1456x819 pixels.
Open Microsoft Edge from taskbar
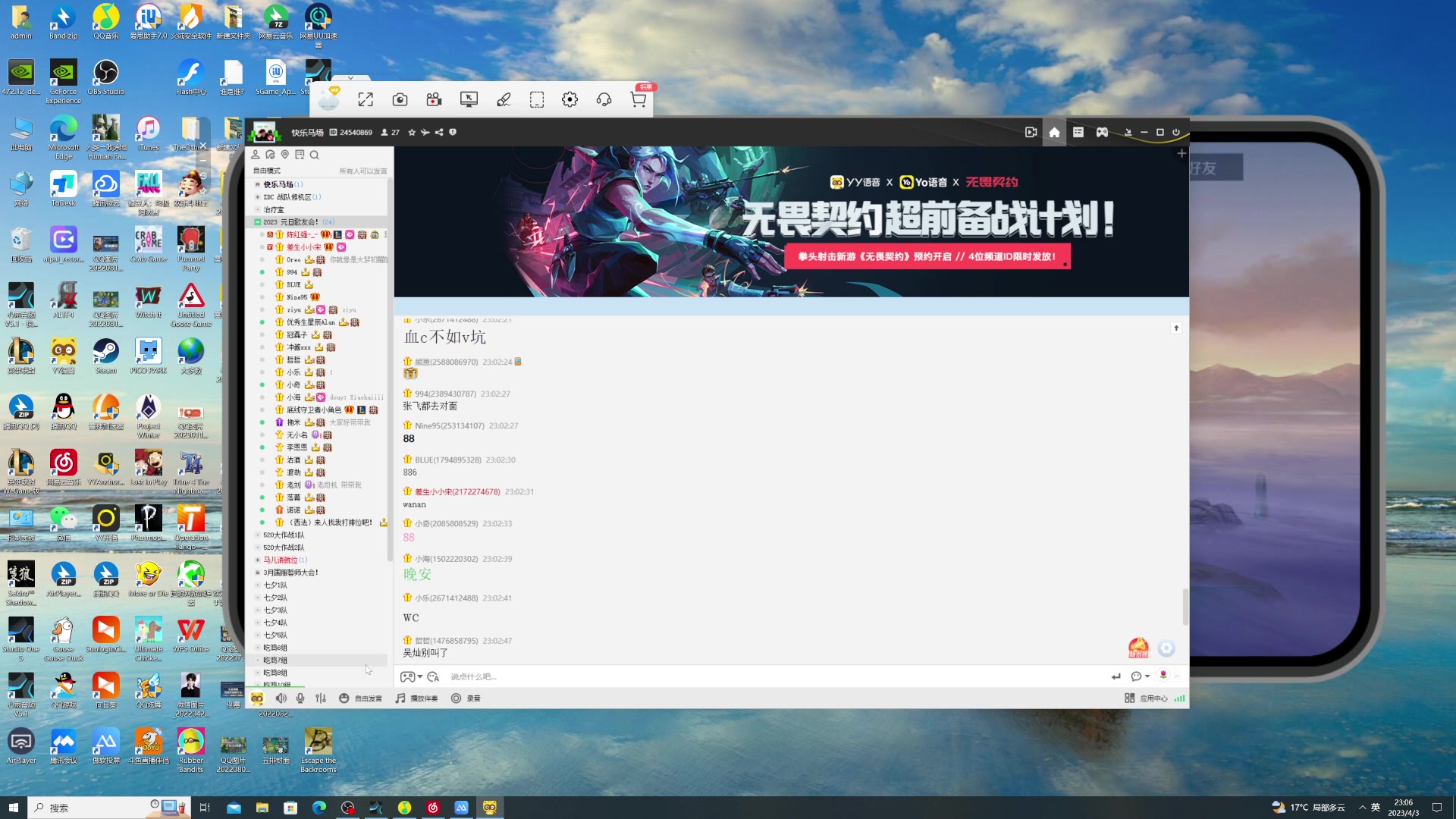[318, 808]
